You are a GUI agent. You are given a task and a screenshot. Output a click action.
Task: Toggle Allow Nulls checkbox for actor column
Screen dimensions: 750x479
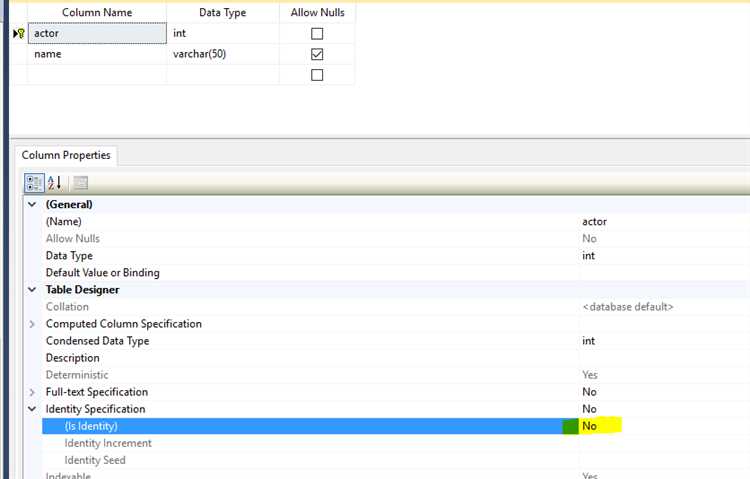point(317,33)
